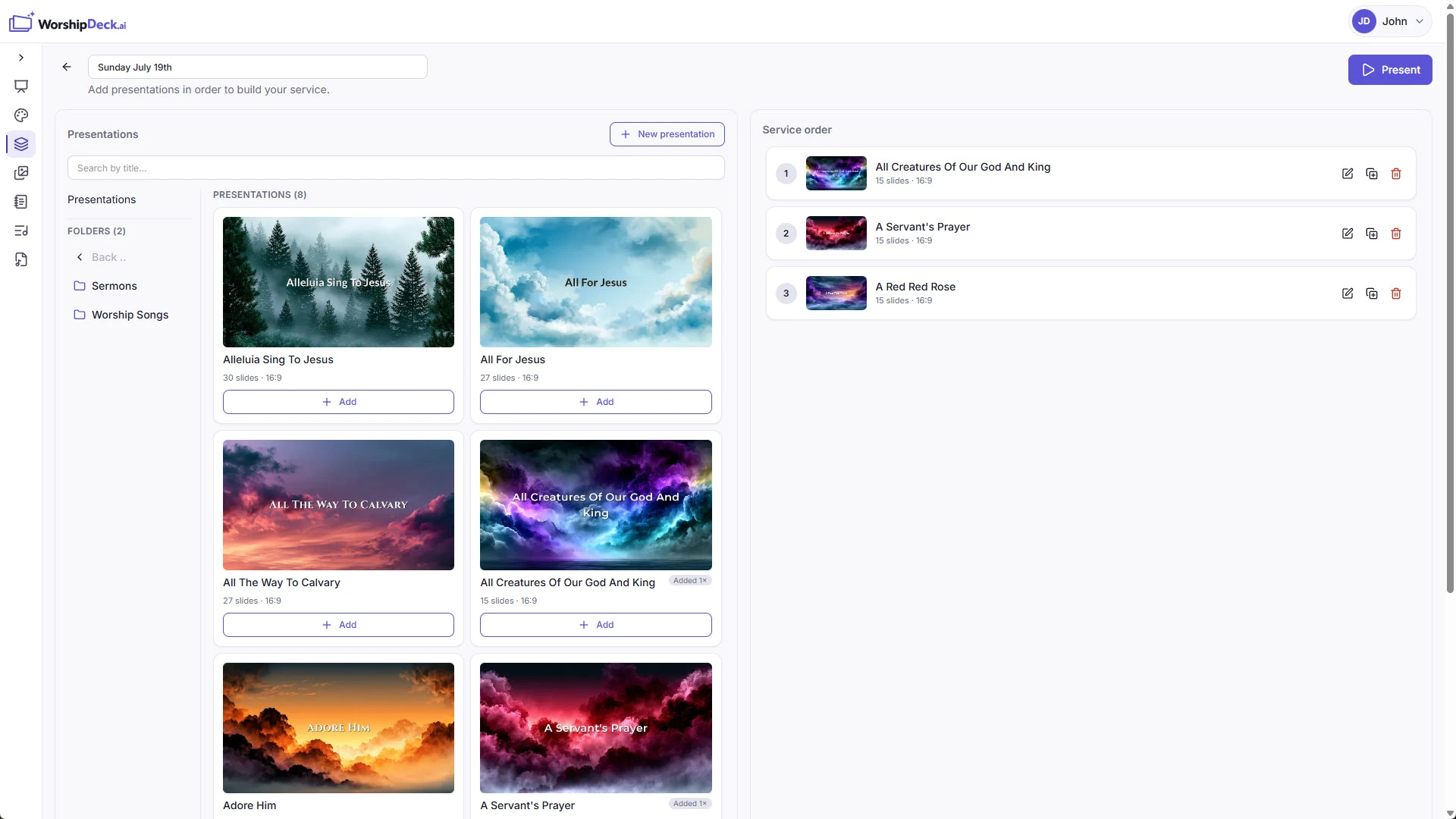The width and height of the screenshot is (1456, 819).
Task: Duplicate A Servant's Prayer service item
Action: [1372, 234]
